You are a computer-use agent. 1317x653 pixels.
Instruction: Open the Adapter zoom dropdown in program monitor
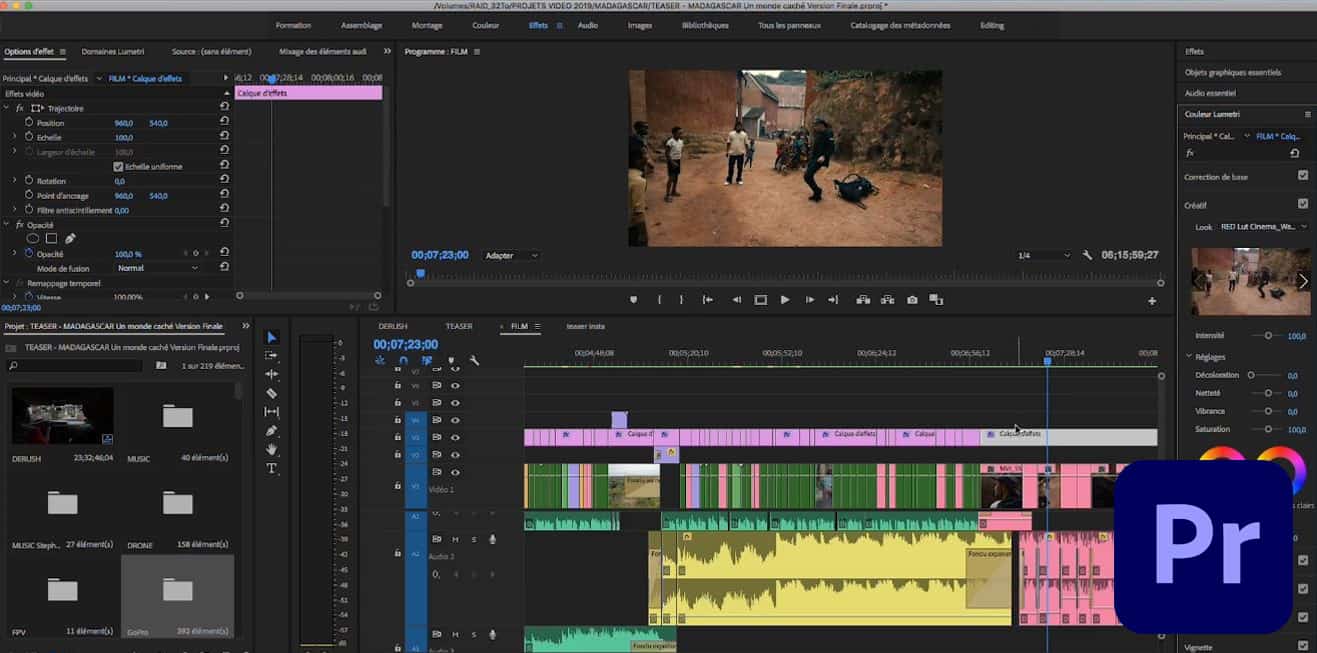[x=510, y=255]
